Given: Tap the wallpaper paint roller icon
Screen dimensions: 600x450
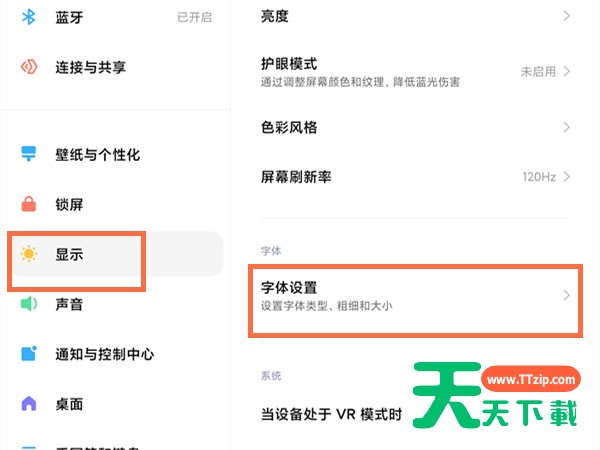Looking at the screenshot, I should tap(29, 154).
